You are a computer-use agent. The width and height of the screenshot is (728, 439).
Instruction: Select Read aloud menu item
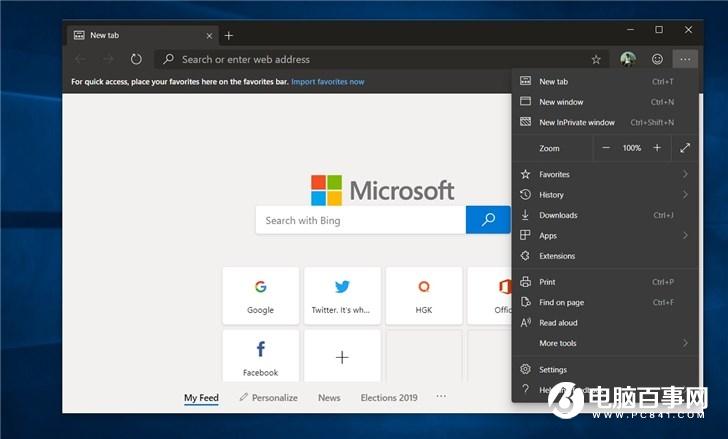coord(605,323)
